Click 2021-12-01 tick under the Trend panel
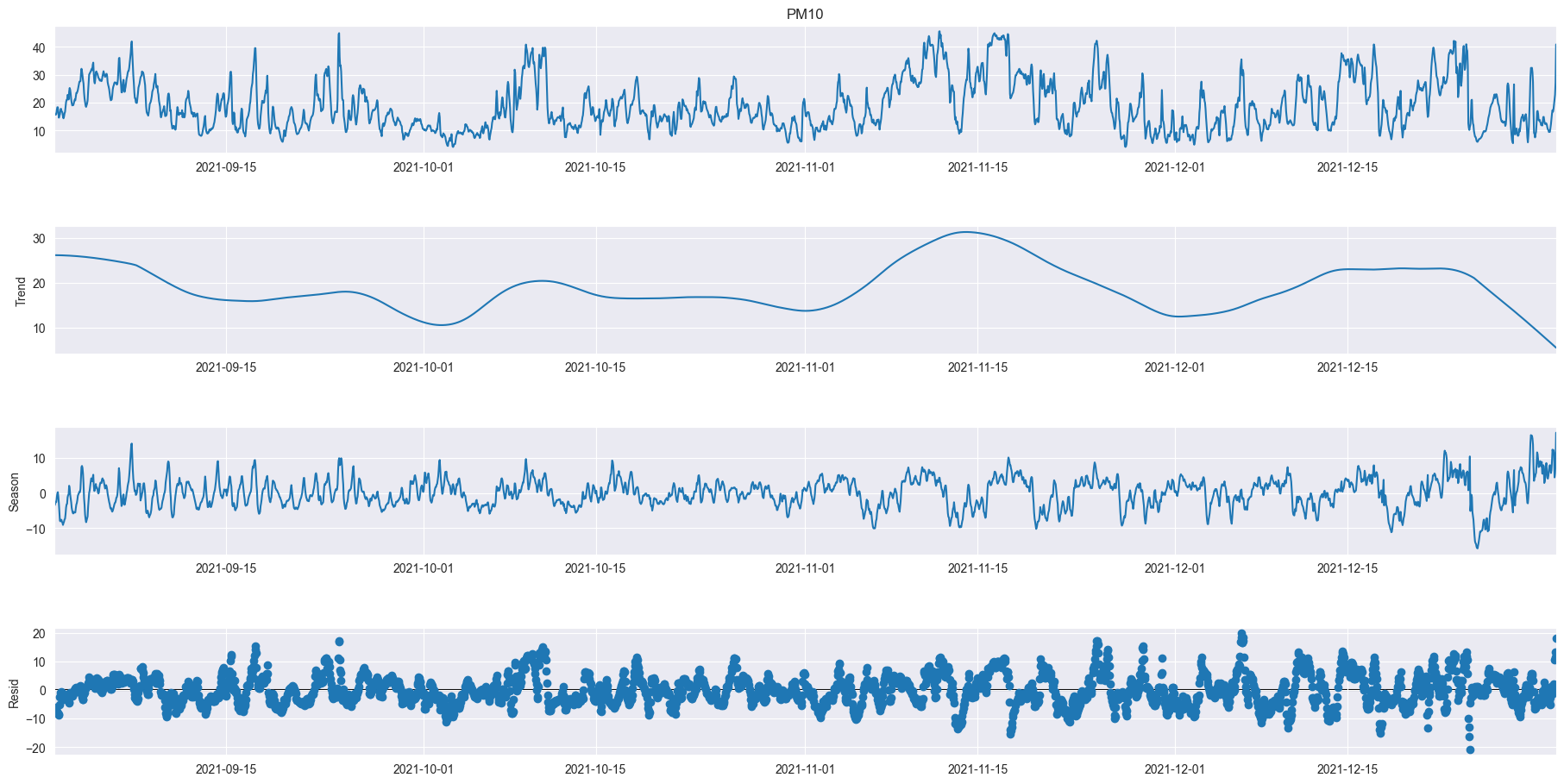Viewport: 1564px width, 784px height. (x=1175, y=367)
